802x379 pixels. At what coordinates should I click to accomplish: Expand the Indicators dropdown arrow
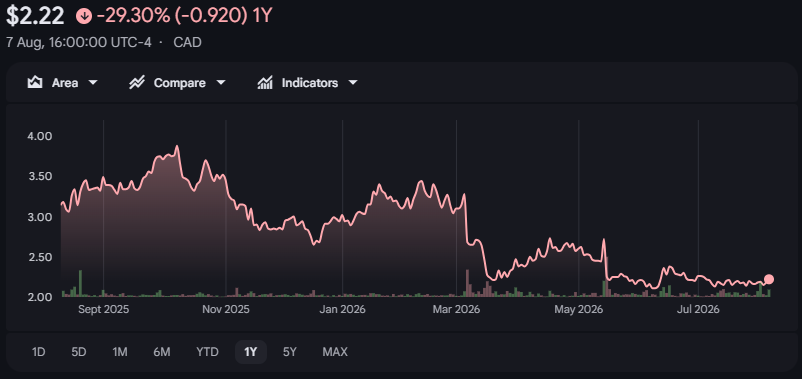pyautogui.click(x=352, y=82)
